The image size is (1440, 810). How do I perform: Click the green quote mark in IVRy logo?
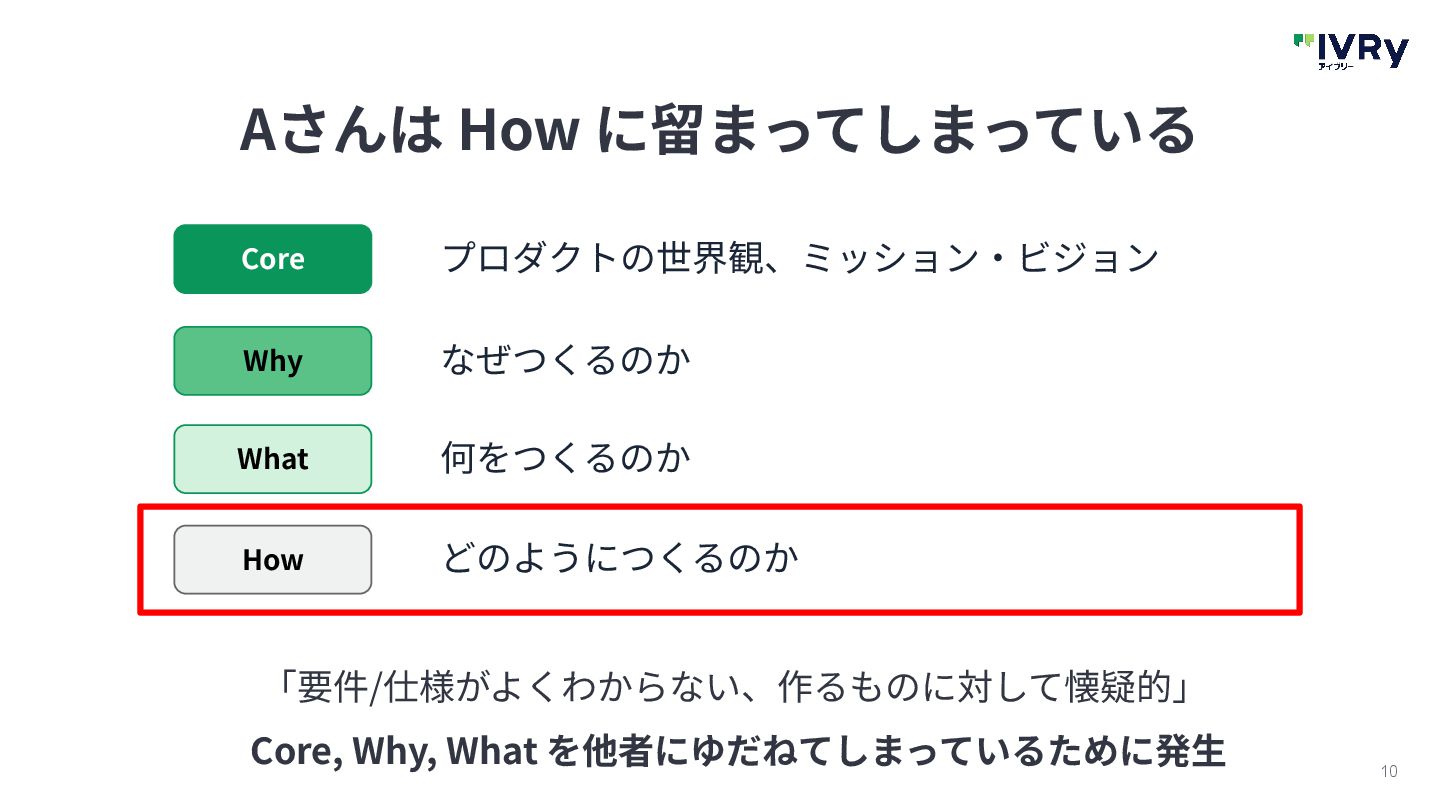click(x=1303, y=41)
